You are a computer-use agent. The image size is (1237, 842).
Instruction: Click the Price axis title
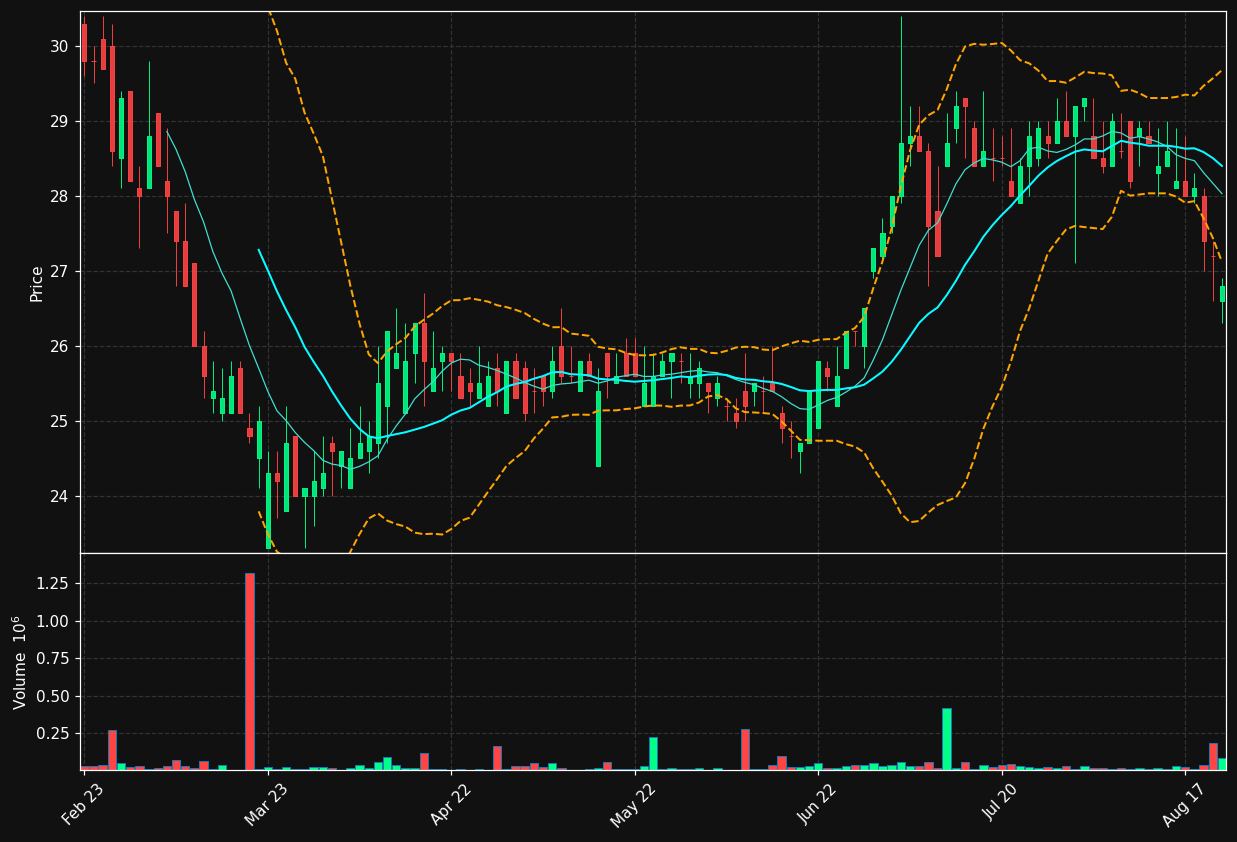[37, 283]
